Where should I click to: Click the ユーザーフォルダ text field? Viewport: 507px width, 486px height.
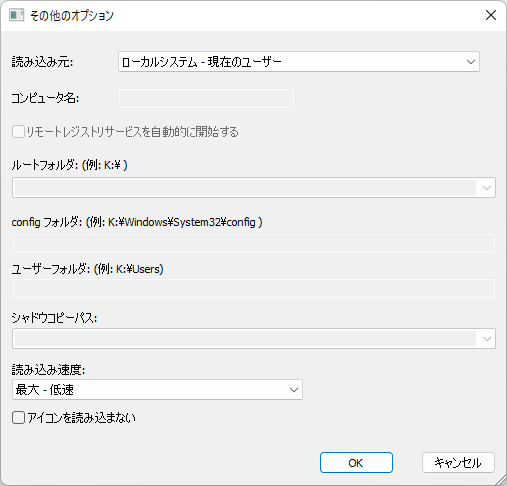click(254, 289)
